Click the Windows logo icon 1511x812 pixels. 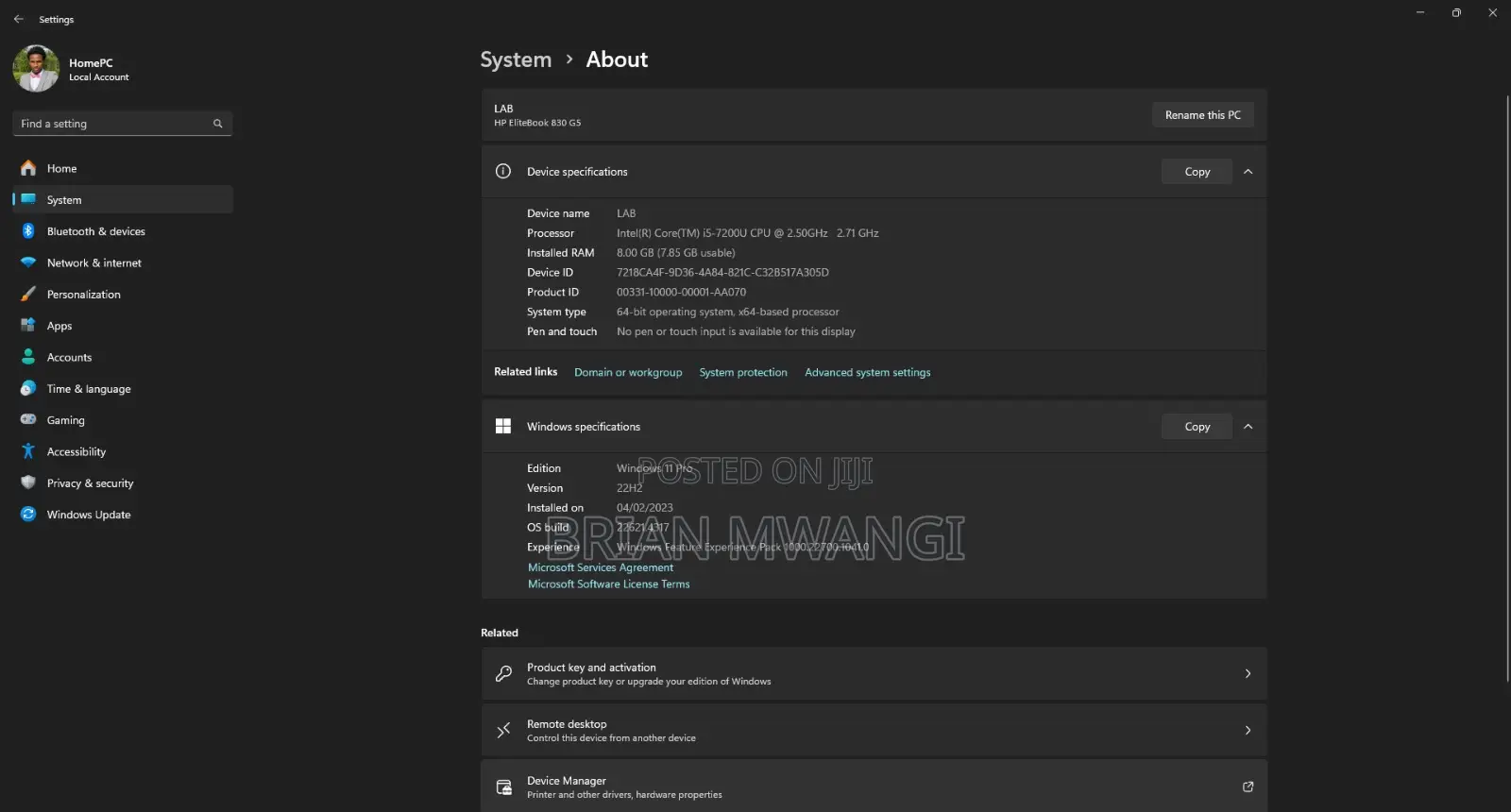coord(503,427)
